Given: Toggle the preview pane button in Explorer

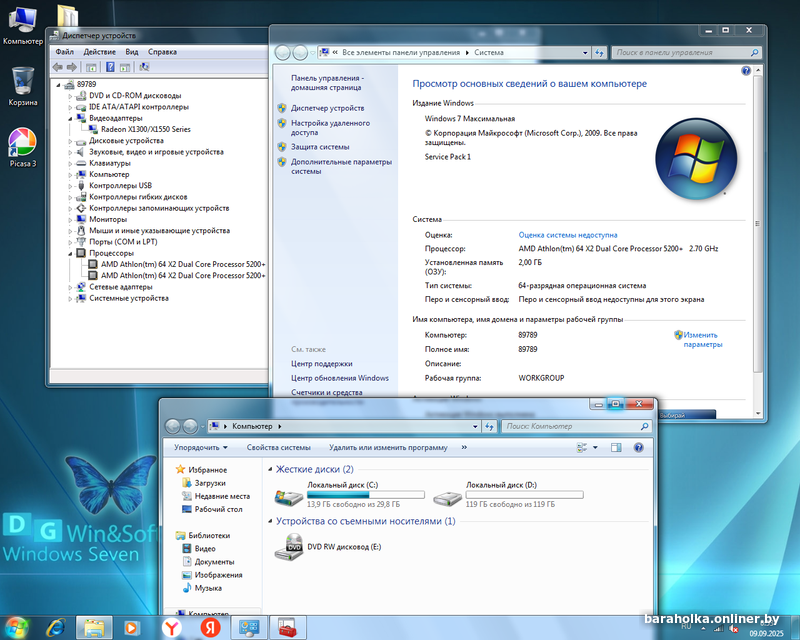Looking at the screenshot, I should [616, 448].
